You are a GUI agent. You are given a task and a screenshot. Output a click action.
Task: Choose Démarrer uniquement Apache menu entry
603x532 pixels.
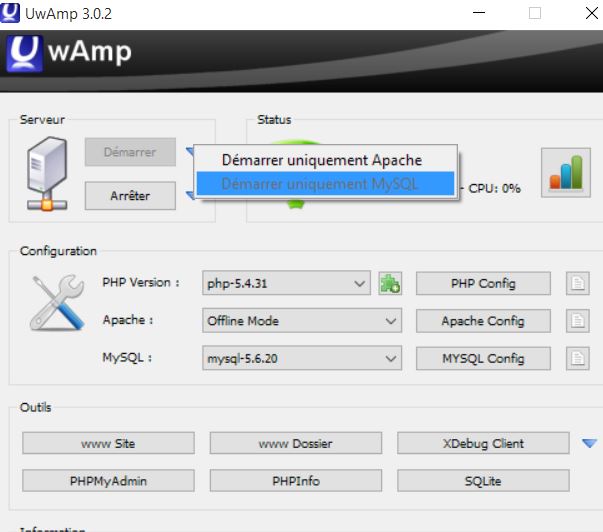point(325,160)
